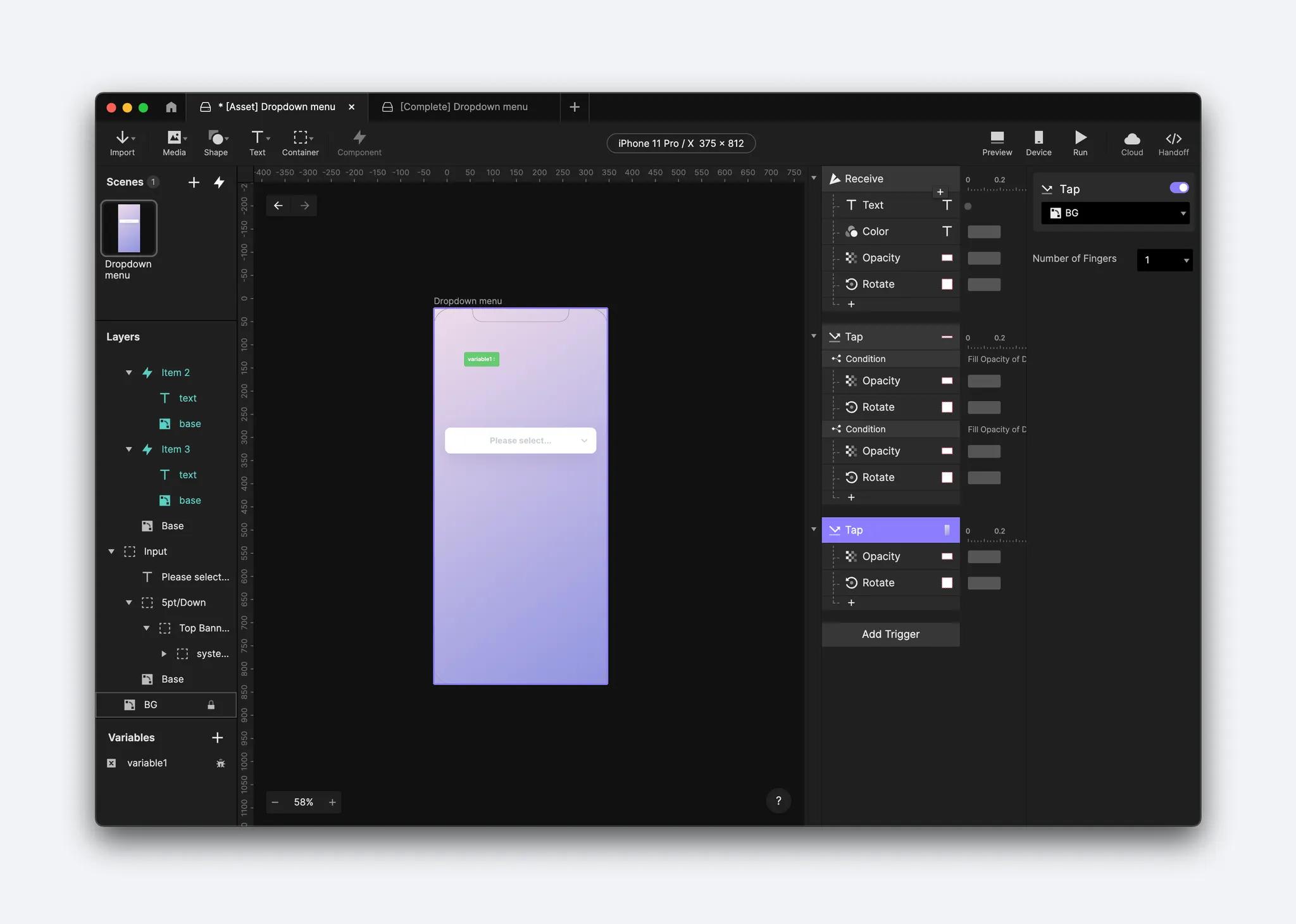The width and height of the screenshot is (1296, 924).
Task: Expand the 5pt/Down container layer
Action: (129, 603)
